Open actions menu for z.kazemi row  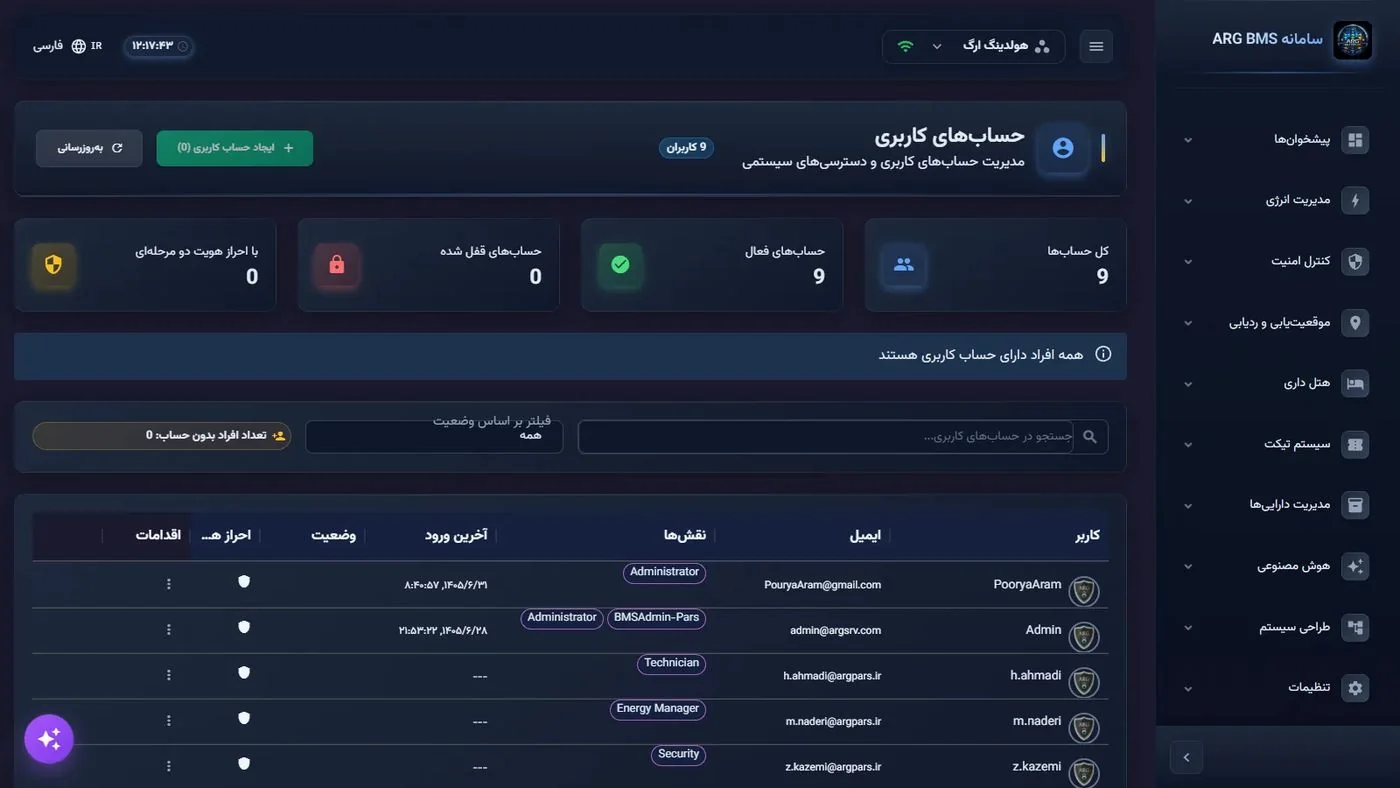tap(168, 766)
